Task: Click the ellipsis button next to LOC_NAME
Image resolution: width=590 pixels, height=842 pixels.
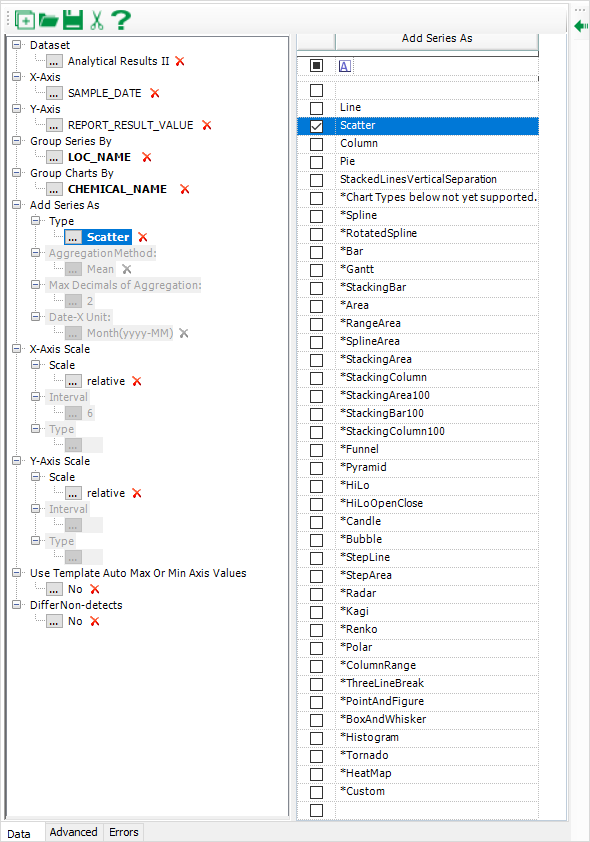Action: tap(54, 157)
